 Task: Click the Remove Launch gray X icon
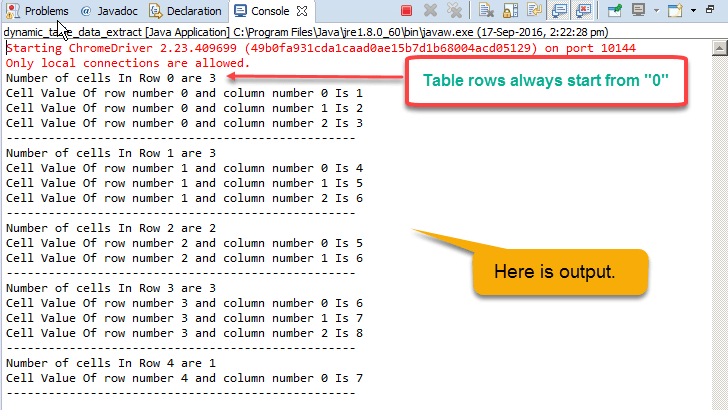pyautogui.click(x=431, y=11)
